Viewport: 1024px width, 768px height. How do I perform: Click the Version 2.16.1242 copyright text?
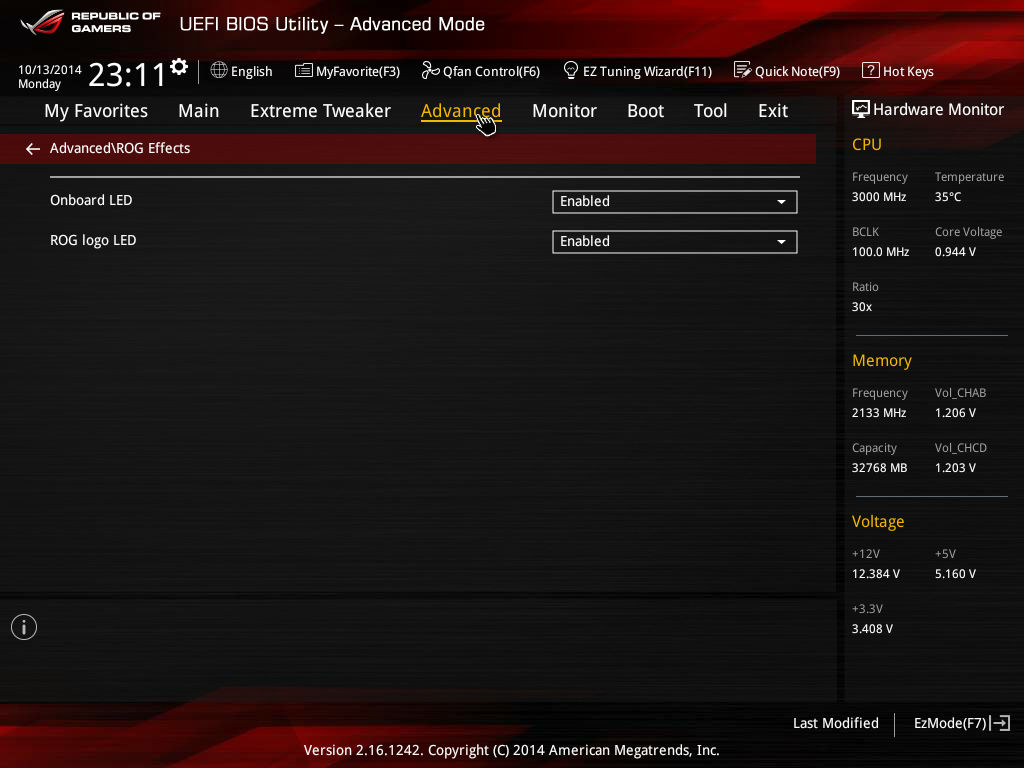click(x=511, y=750)
